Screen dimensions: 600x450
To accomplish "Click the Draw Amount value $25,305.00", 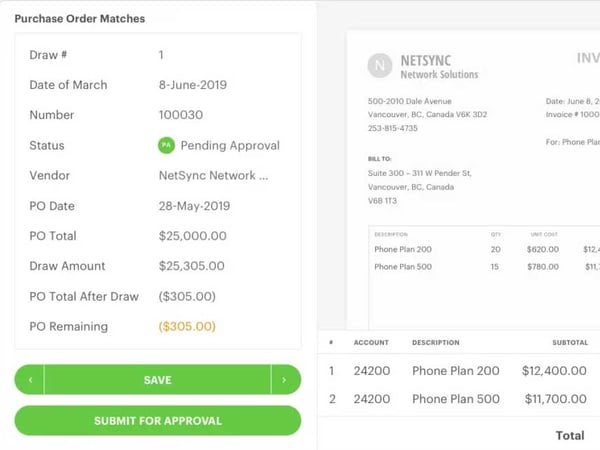I will point(192,266).
